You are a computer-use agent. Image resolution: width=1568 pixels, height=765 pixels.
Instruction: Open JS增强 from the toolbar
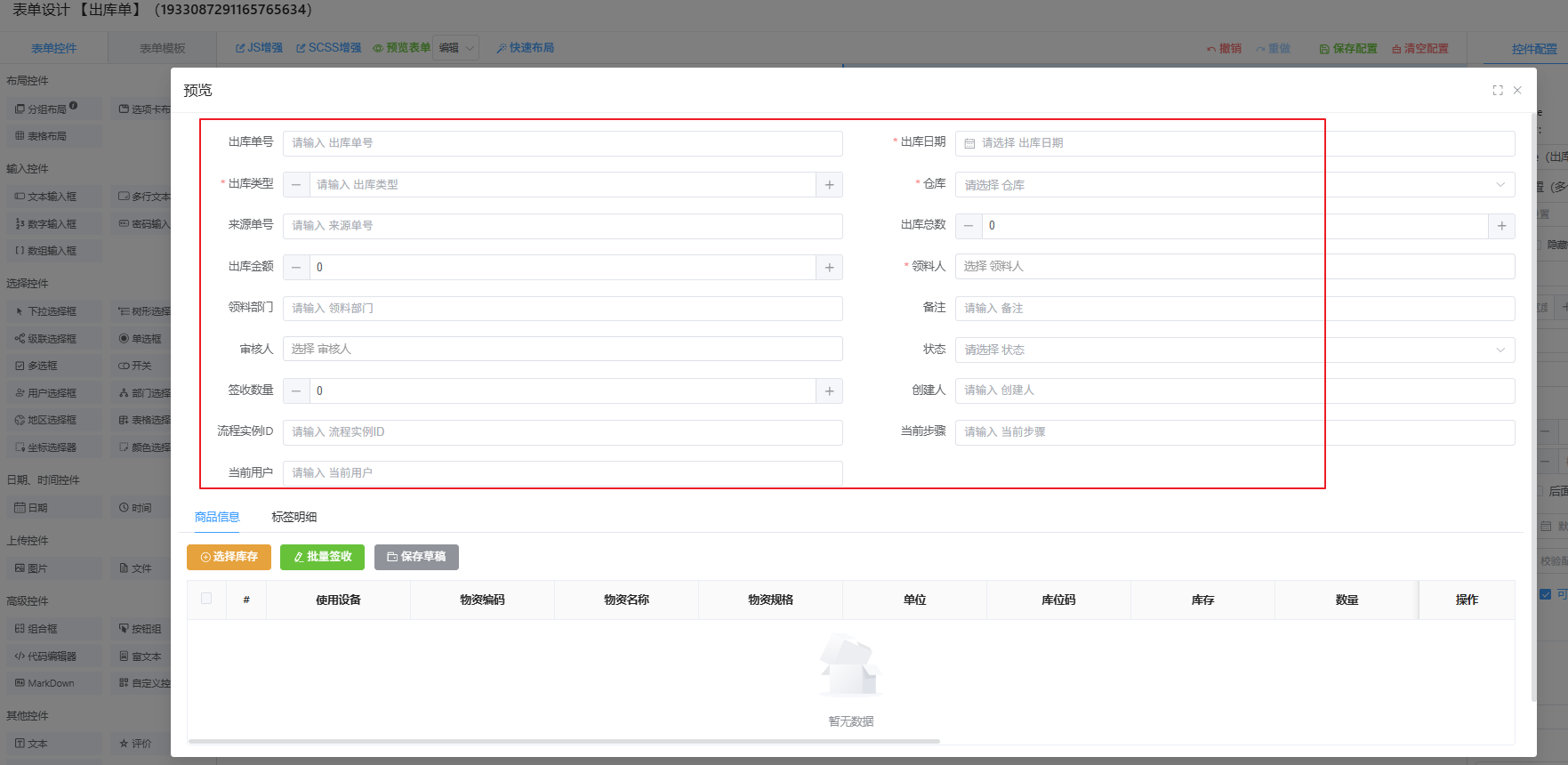tap(259, 48)
